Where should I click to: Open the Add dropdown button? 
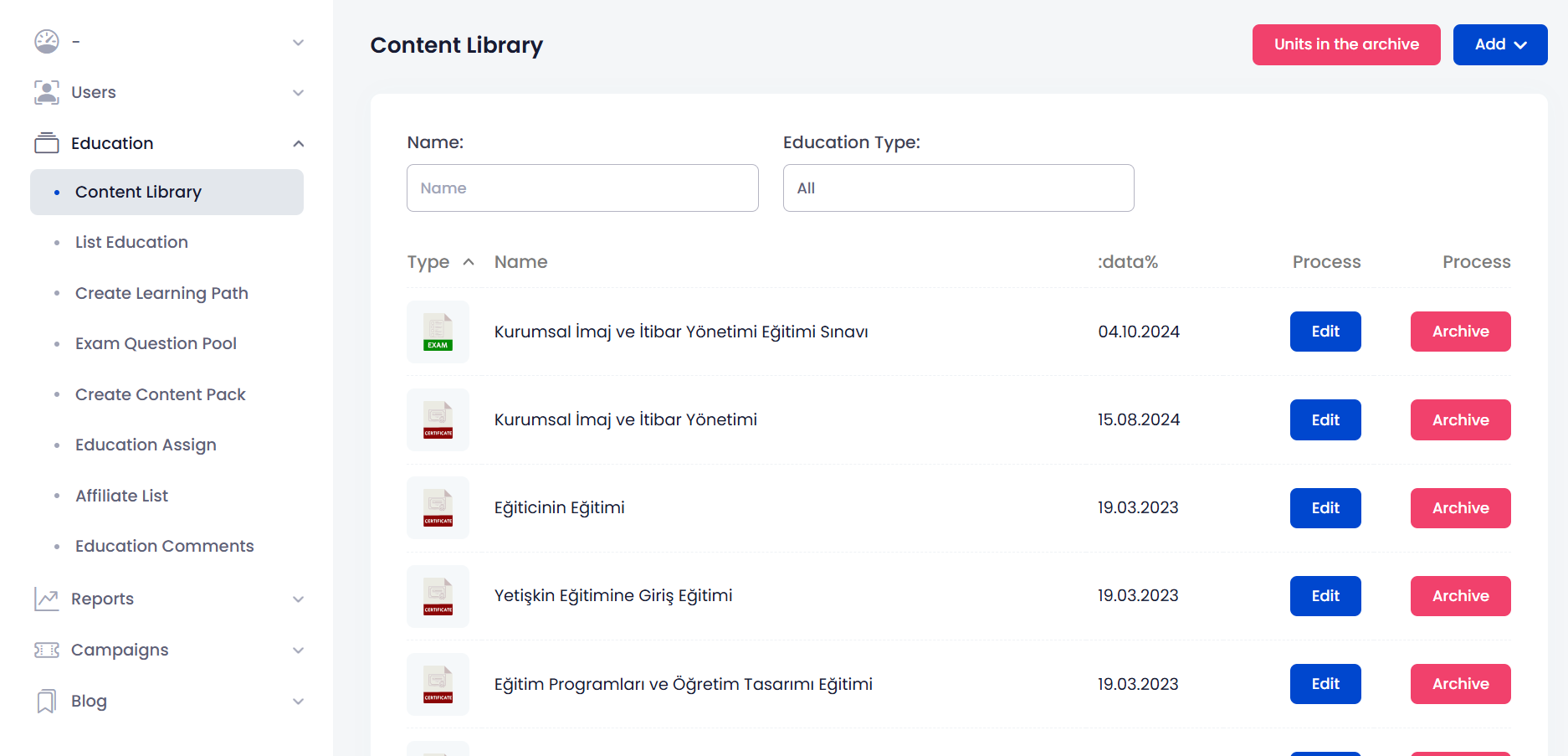pos(1499,44)
